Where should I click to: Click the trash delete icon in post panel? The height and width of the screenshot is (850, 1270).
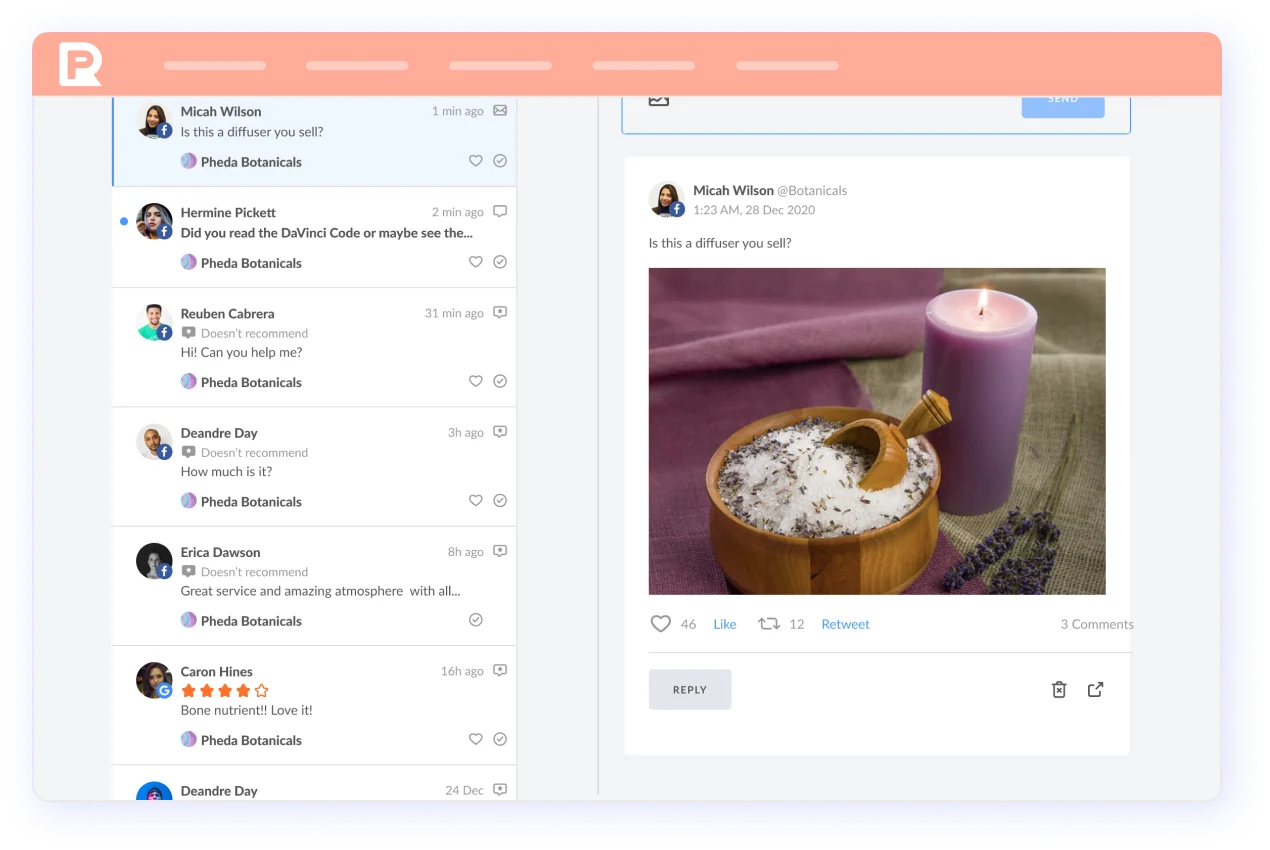pos(1059,689)
